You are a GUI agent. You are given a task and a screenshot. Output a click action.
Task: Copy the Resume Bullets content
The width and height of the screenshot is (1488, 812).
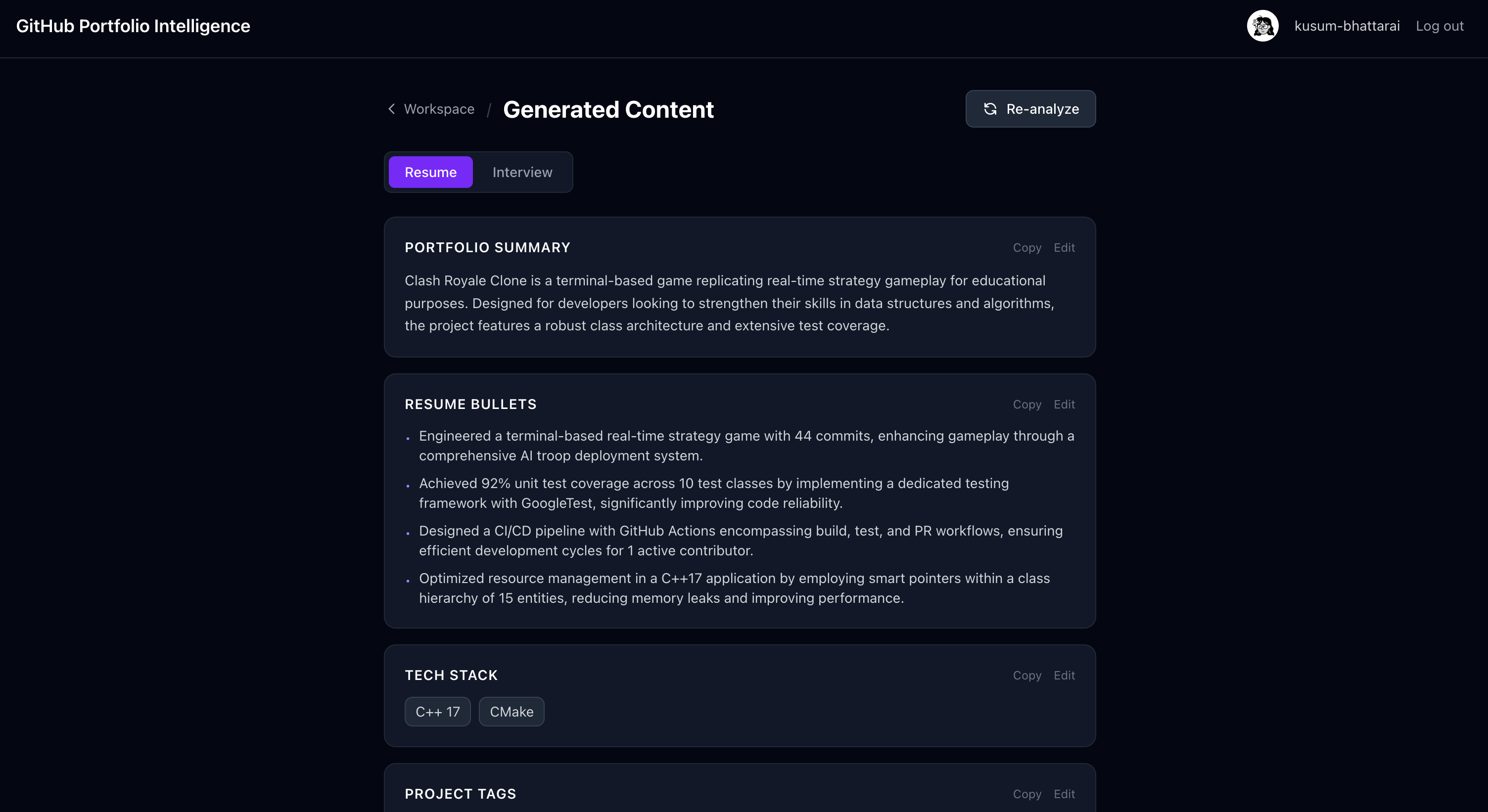[x=1026, y=404]
